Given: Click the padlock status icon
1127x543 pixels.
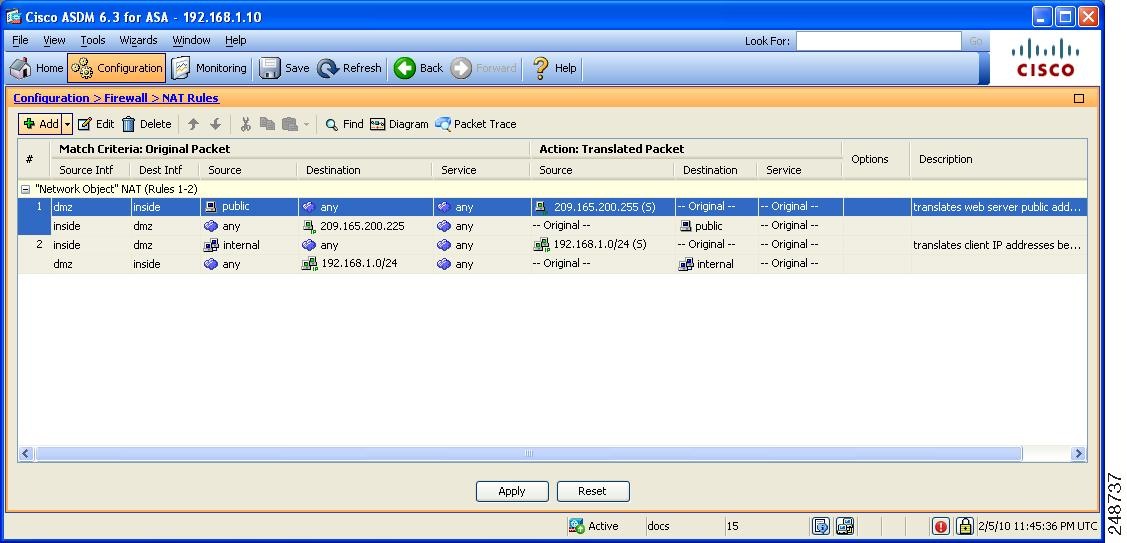Looking at the screenshot, I should 965,526.
